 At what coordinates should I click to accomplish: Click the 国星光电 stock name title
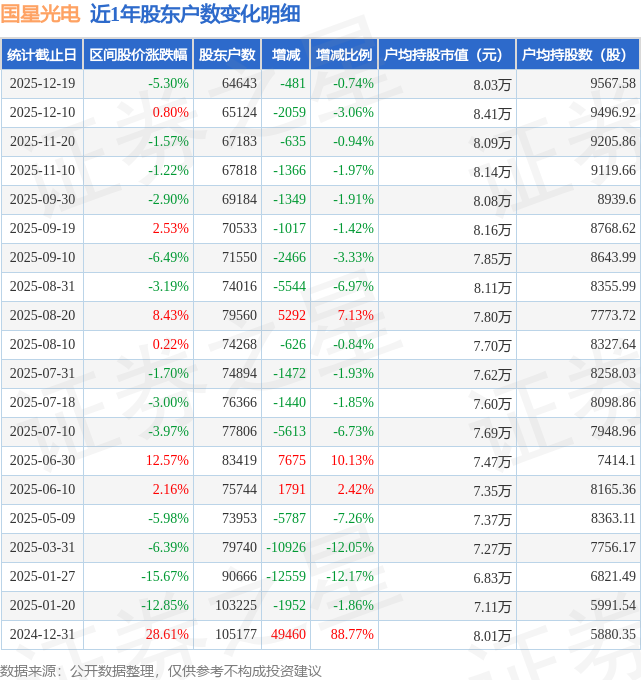(x=39, y=15)
